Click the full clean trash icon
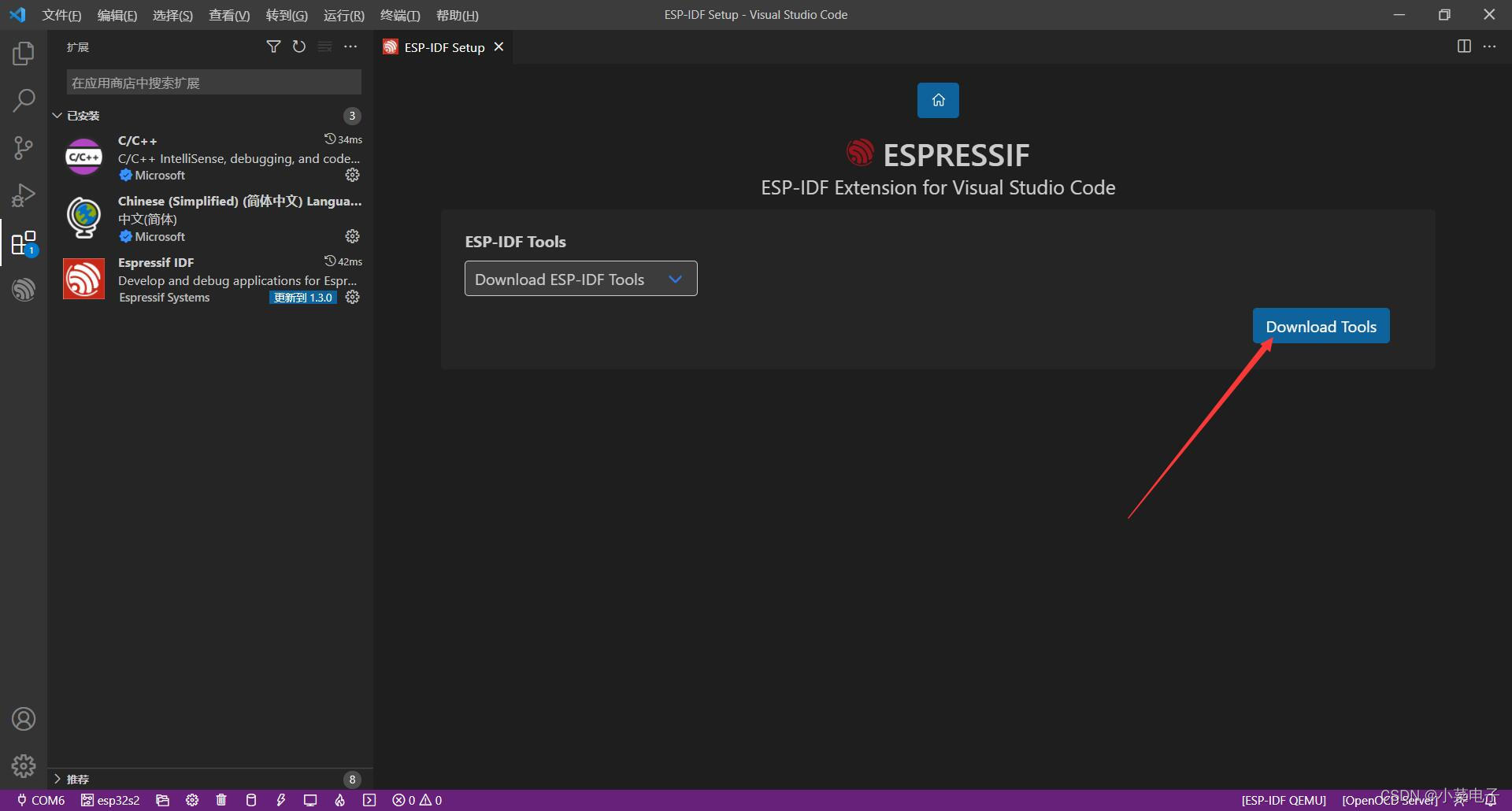1512x811 pixels. (x=221, y=800)
